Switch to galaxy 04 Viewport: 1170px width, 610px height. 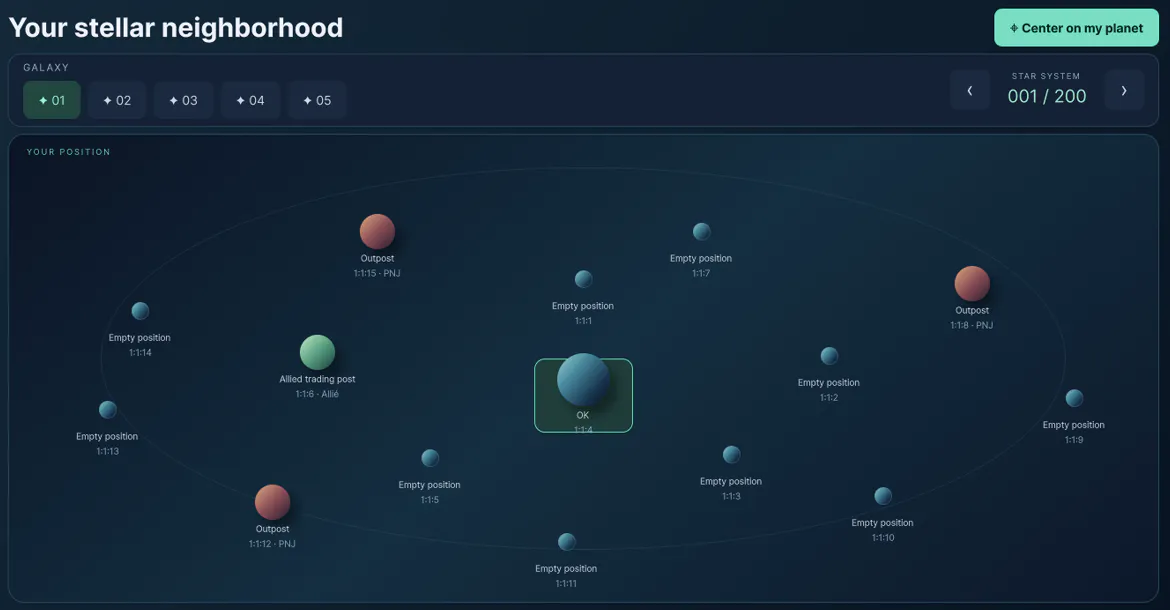pos(250,100)
